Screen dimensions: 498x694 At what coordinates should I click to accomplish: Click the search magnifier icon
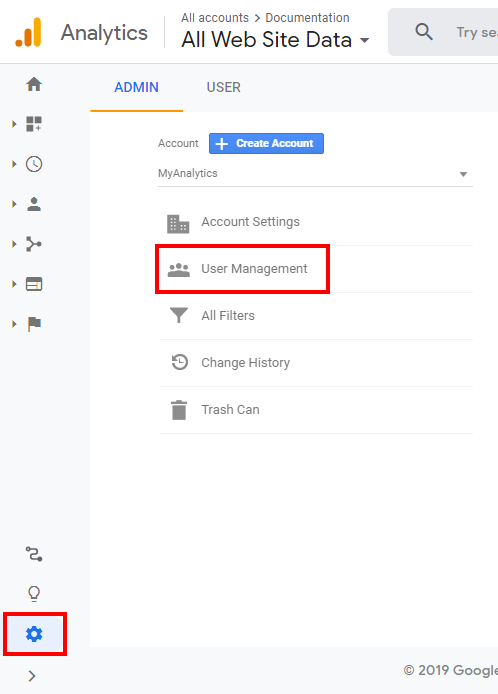pyautogui.click(x=424, y=32)
